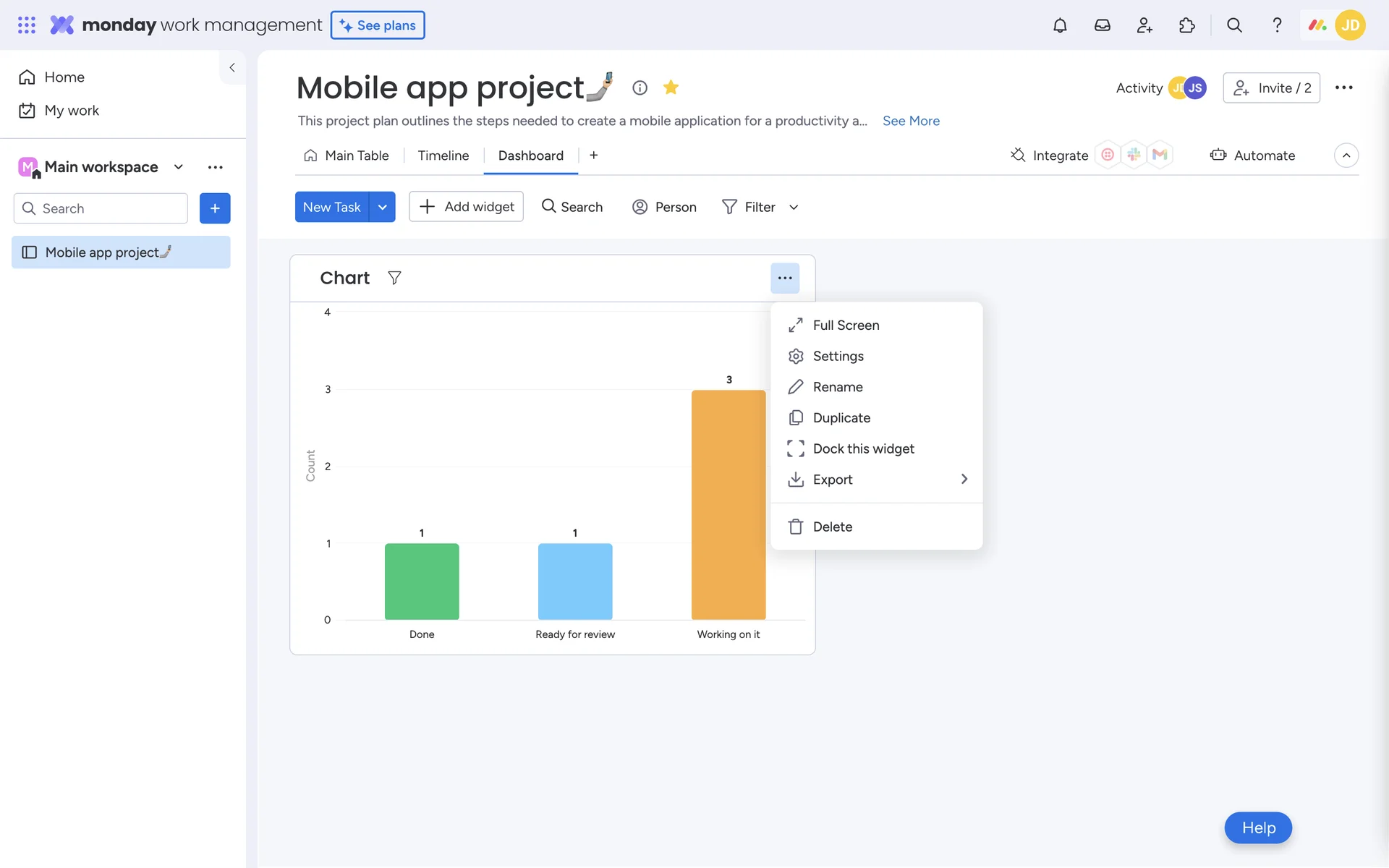Collapse the left sidebar panel
The width and height of the screenshot is (1389, 868).
(x=232, y=67)
